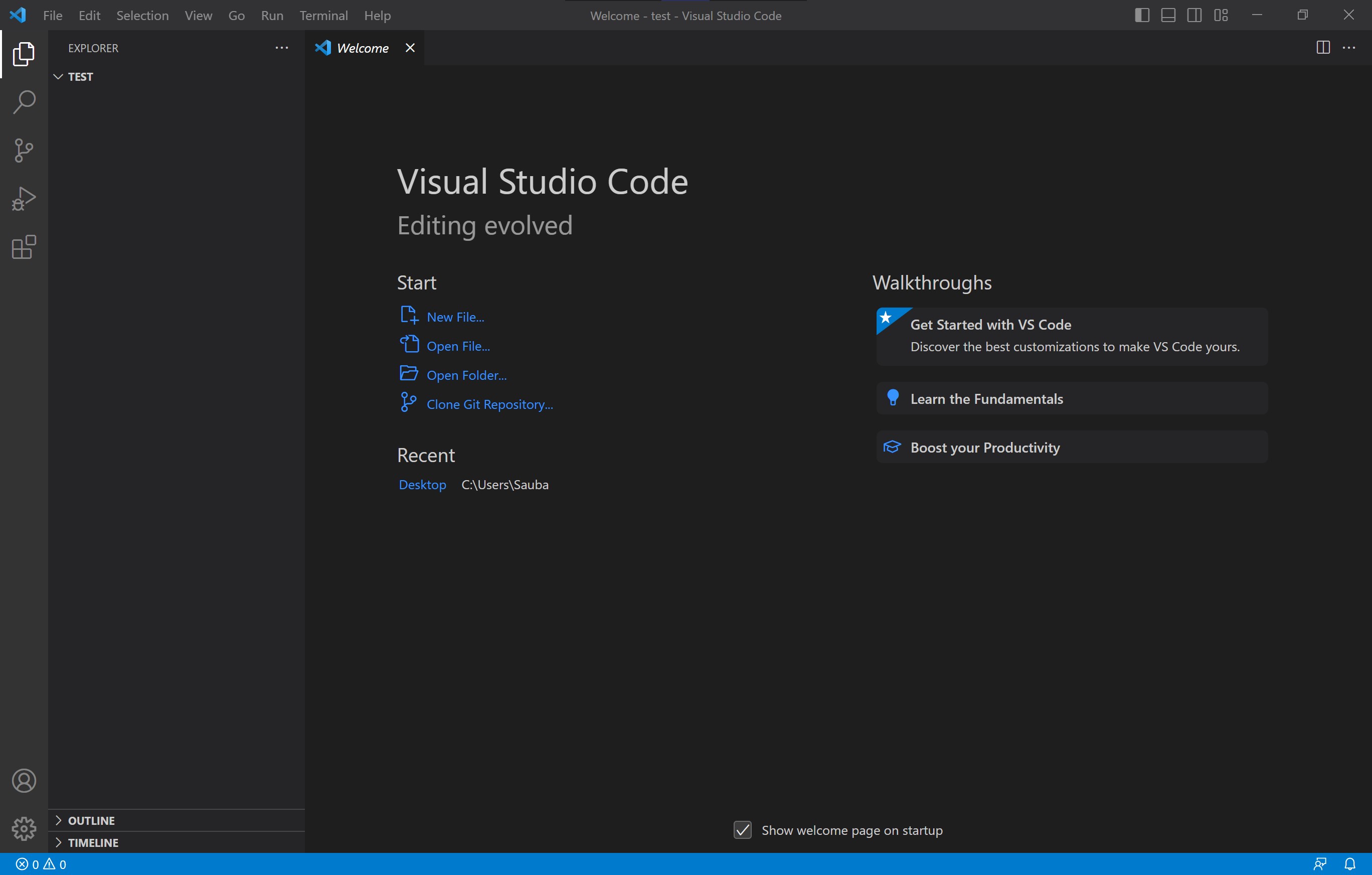Screen dimensions: 1372x875
Task: Open a New File
Action: 455,316
